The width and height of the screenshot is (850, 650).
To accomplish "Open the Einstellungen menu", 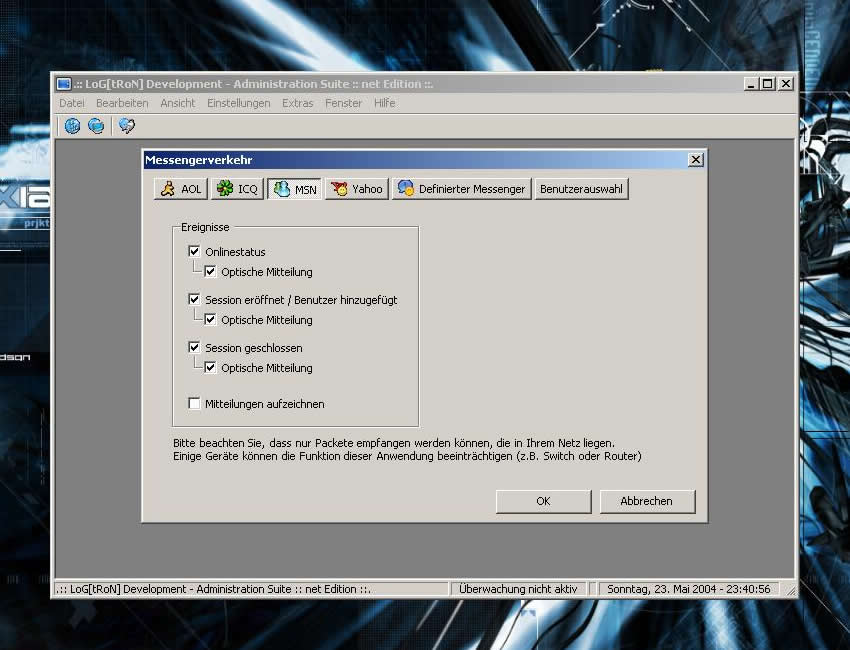I will 238,103.
